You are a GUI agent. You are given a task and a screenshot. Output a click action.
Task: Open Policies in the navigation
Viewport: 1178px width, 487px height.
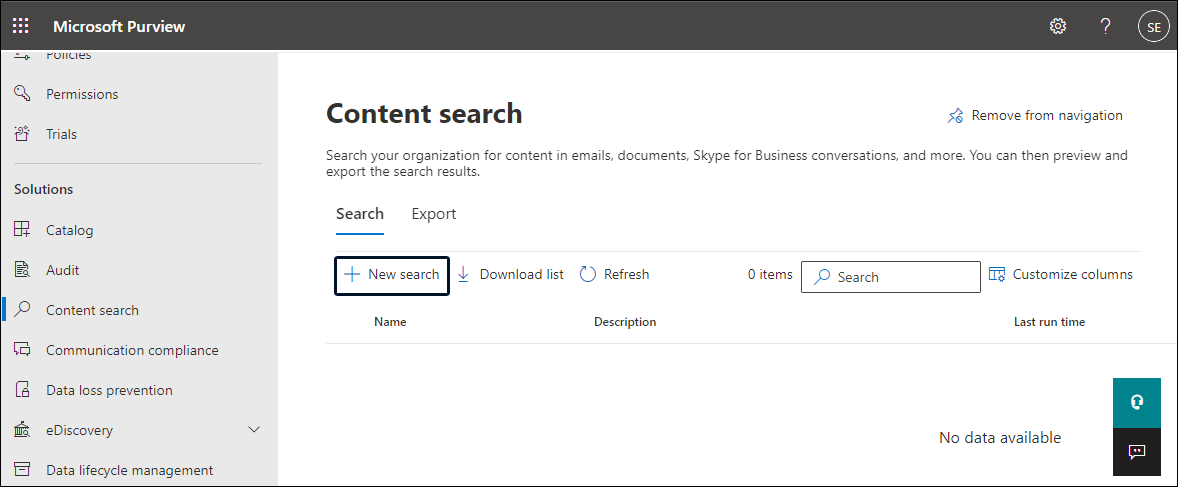pos(68,55)
